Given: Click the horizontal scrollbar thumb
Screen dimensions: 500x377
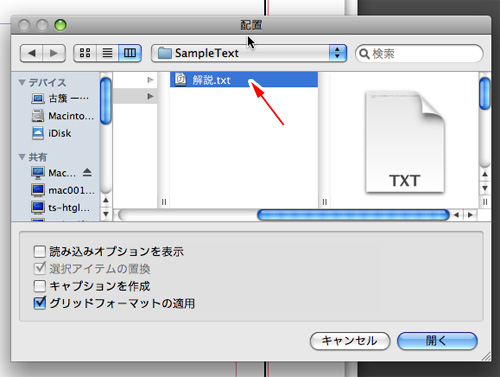Looking at the screenshot, I should [353, 215].
